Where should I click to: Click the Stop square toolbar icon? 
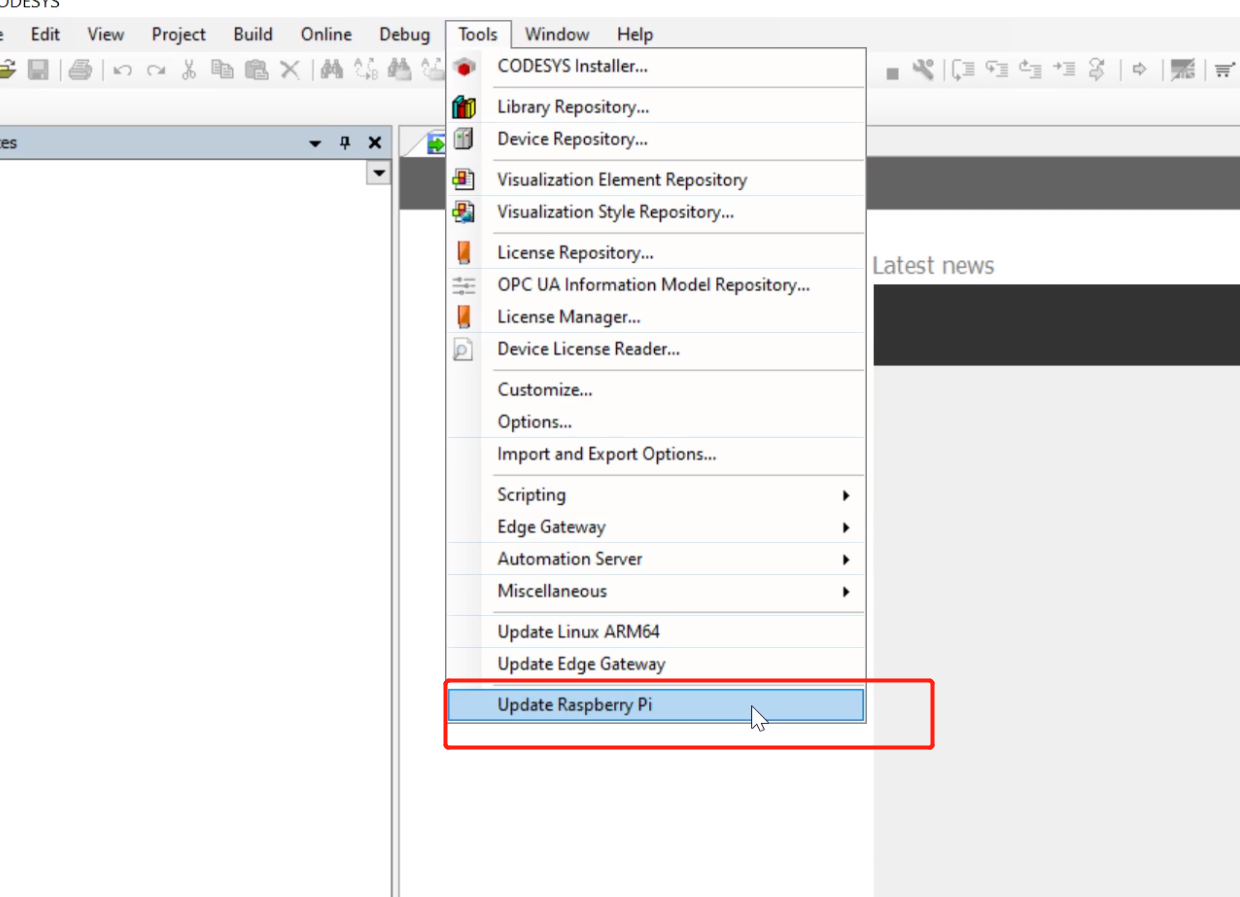(892, 72)
